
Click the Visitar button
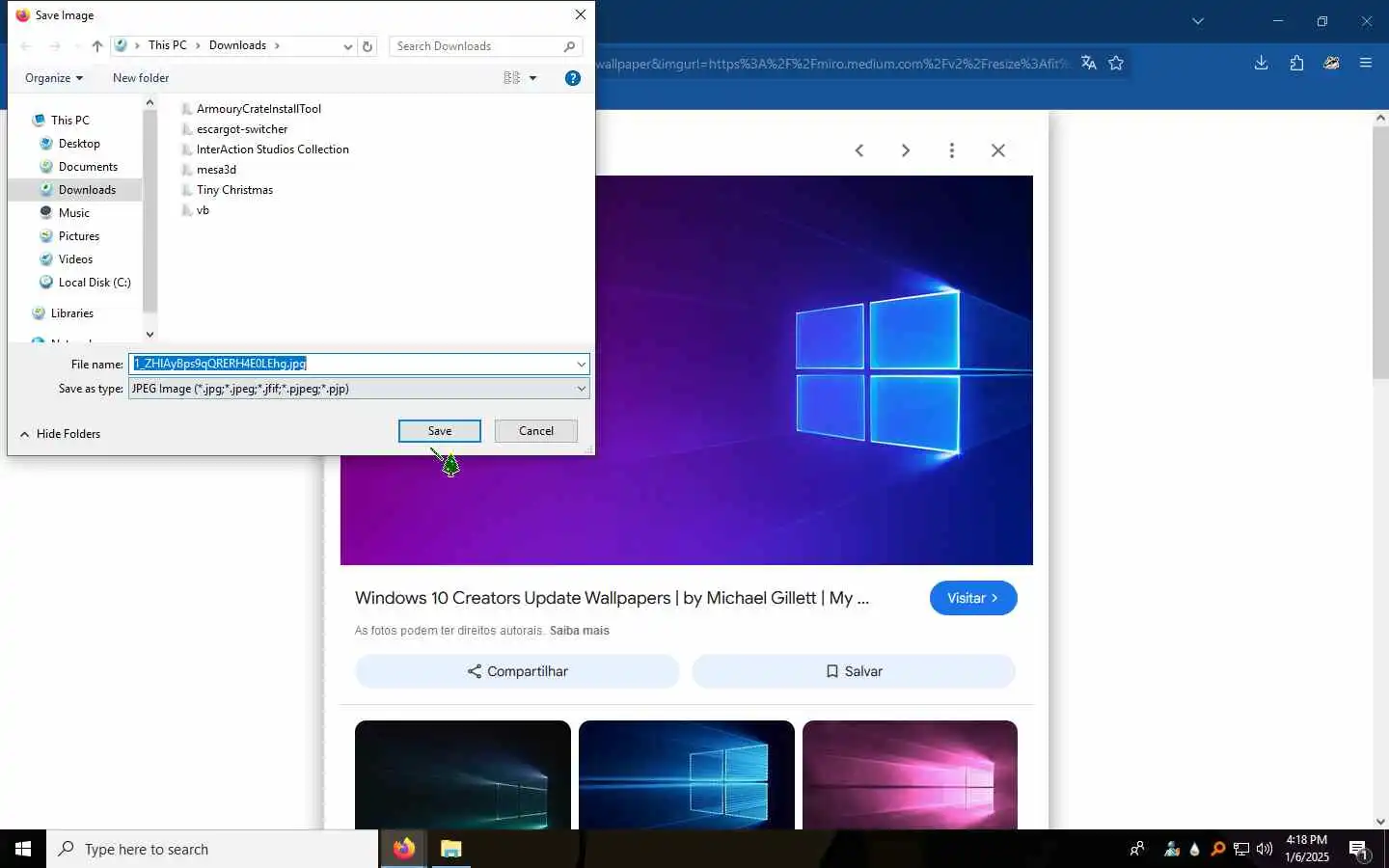(x=973, y=598)
